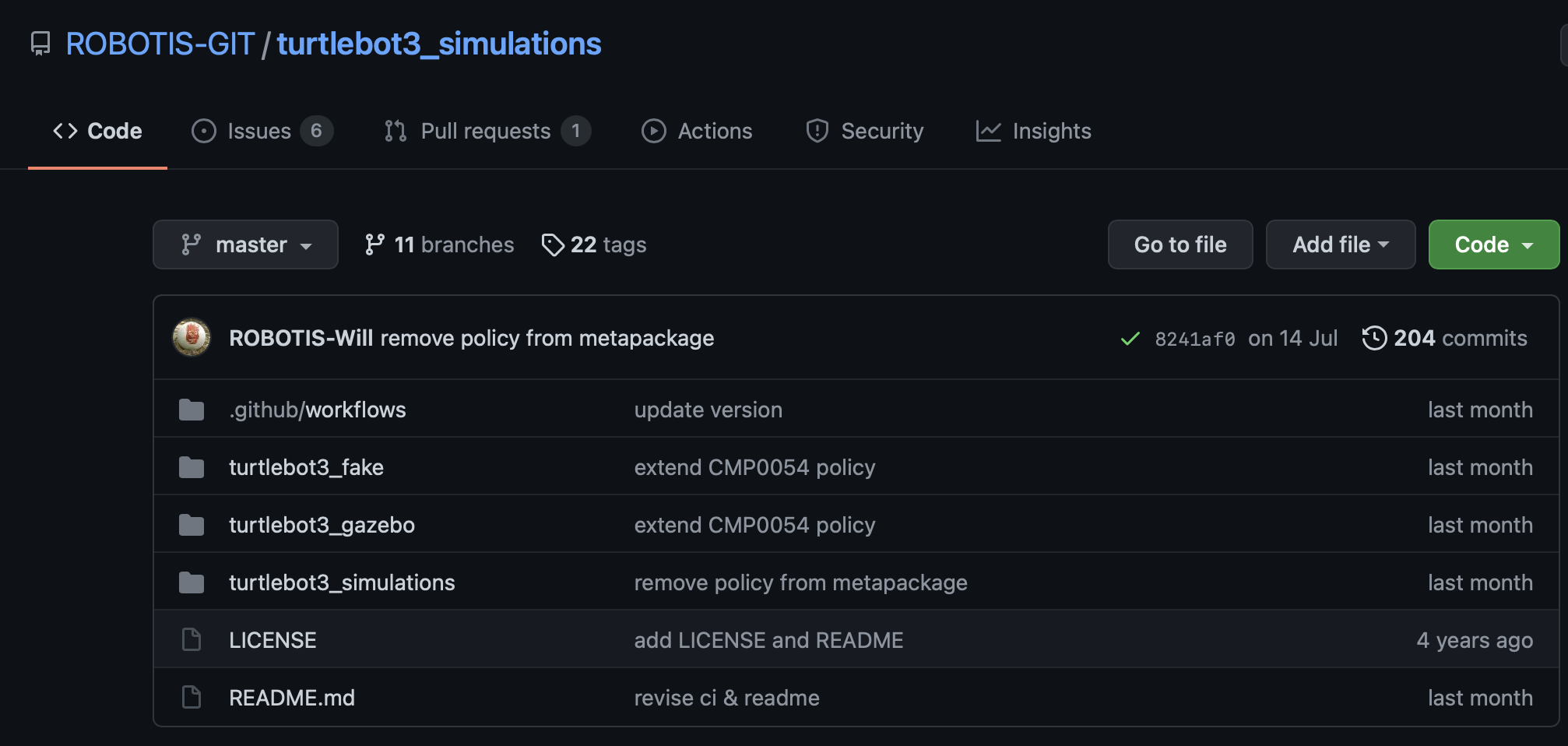View the 204 commits history
This screenshot has width=1568, height=746.
[x=1445, y=338]
